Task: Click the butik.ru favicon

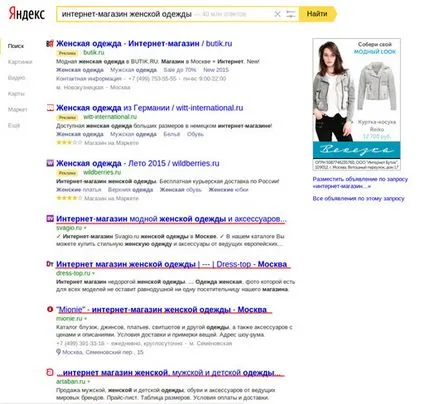Action: coord(50,44)
